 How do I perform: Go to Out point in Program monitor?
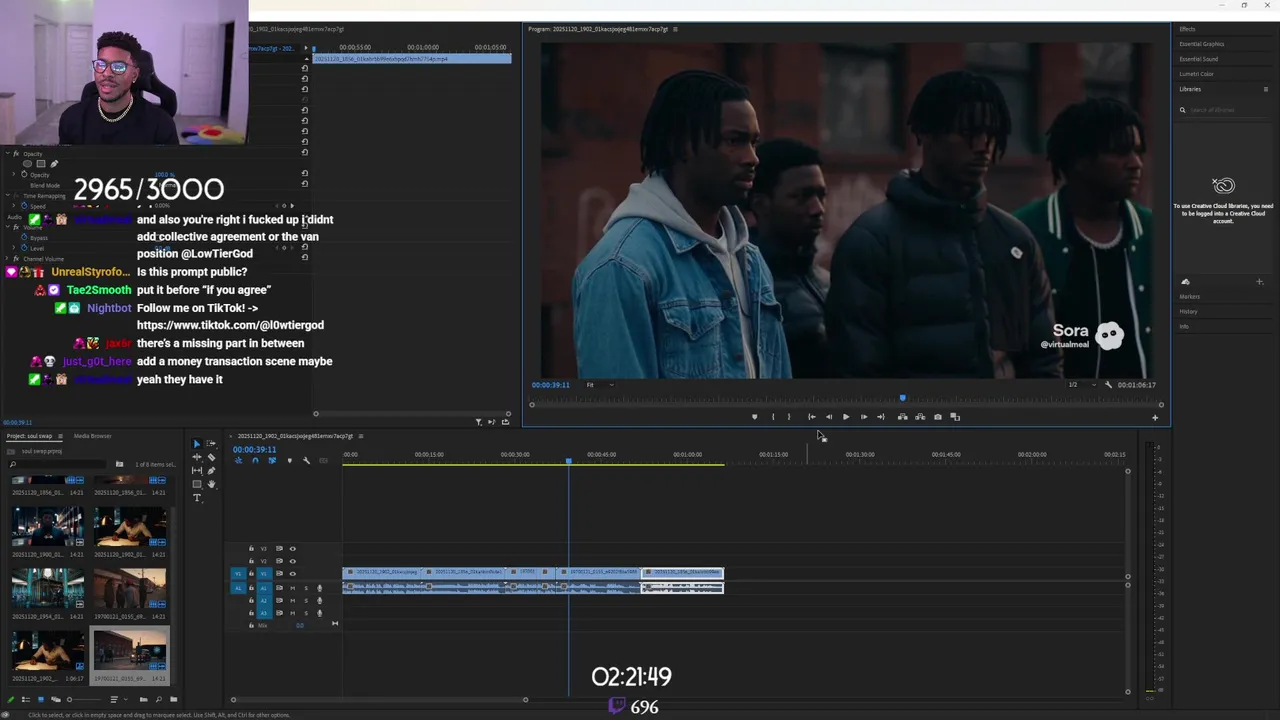click(881, 417)
